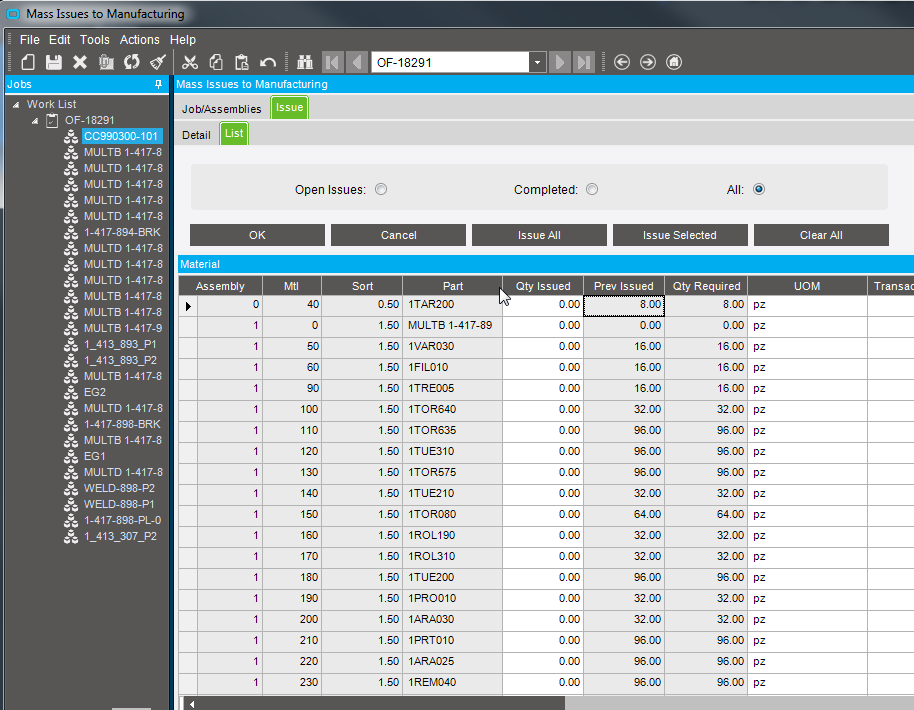This screenshot has width=914, height=710.
Task: Click the pin icon in Jobs panel
Action: 158,85
